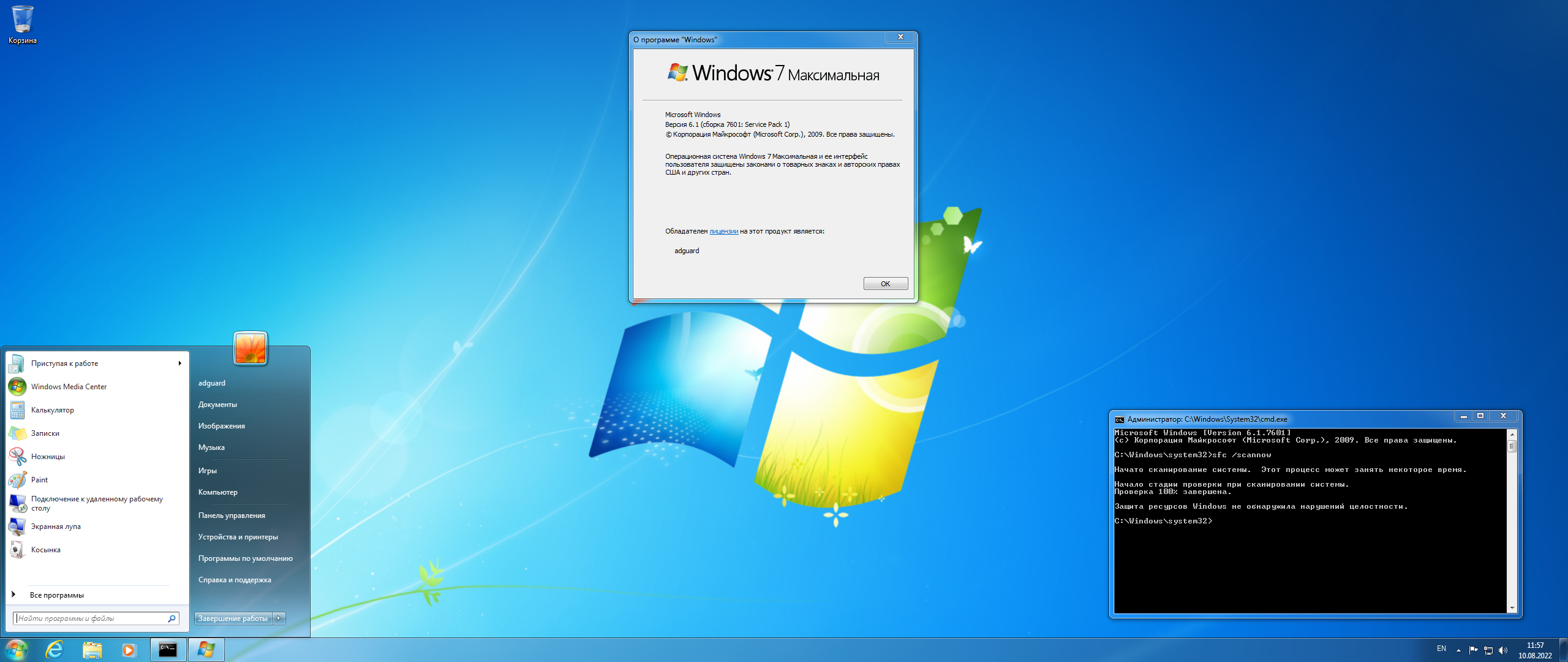
Task: Click the clock showing 11:57
Action: click(x=1535, y=645)
